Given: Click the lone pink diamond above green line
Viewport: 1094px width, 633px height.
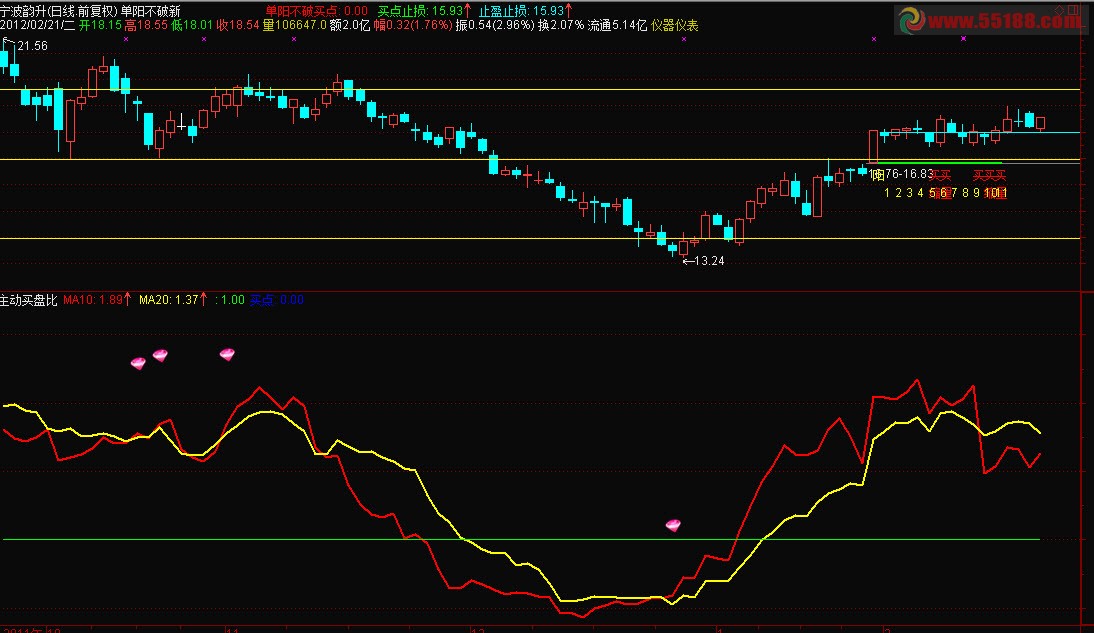Looking at the screenshot, I should pyautogui.click(x=673, y=525).
